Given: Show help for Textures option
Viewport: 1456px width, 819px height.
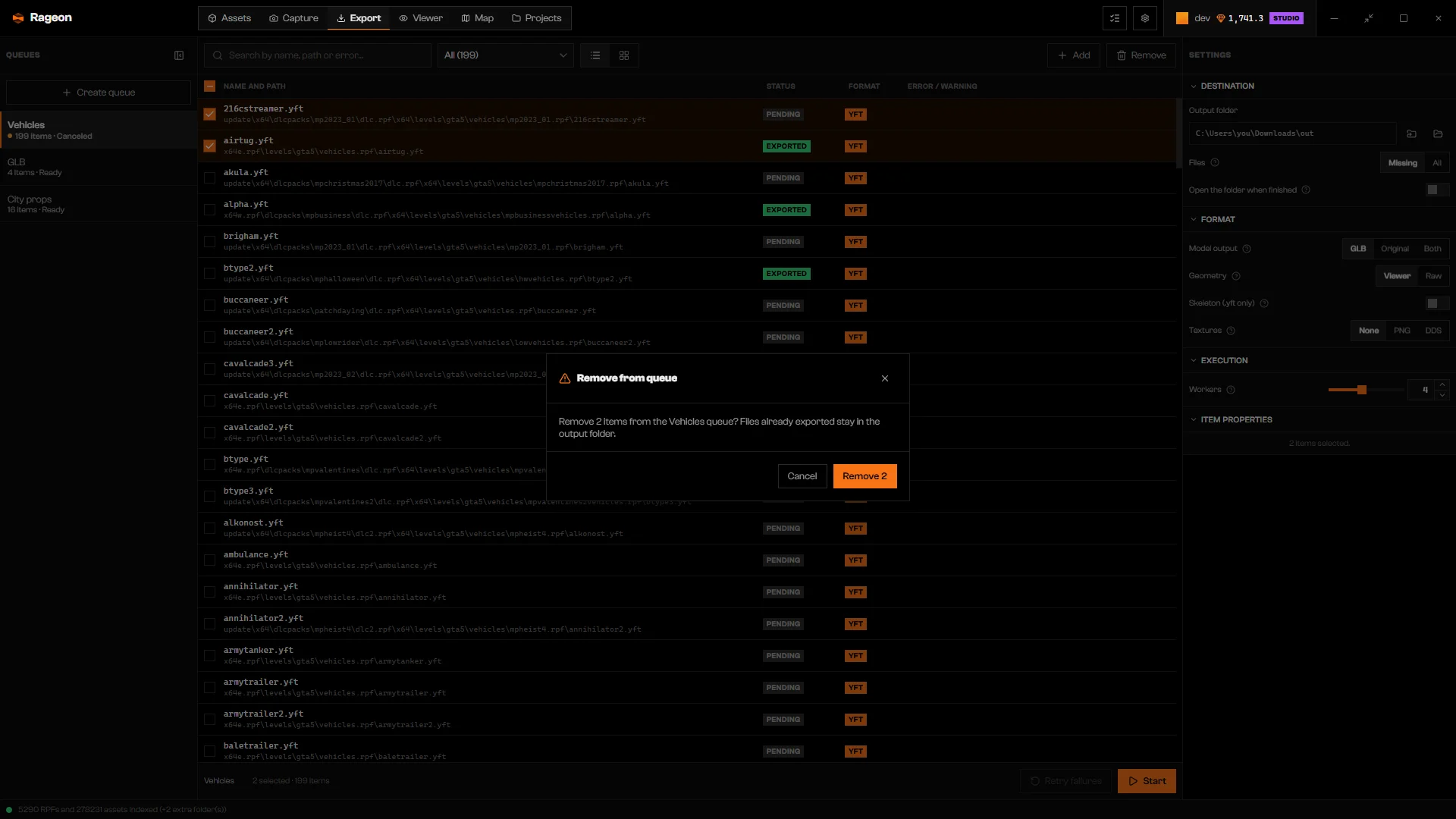Looking at the screenshot, I should pos(1231,331).
